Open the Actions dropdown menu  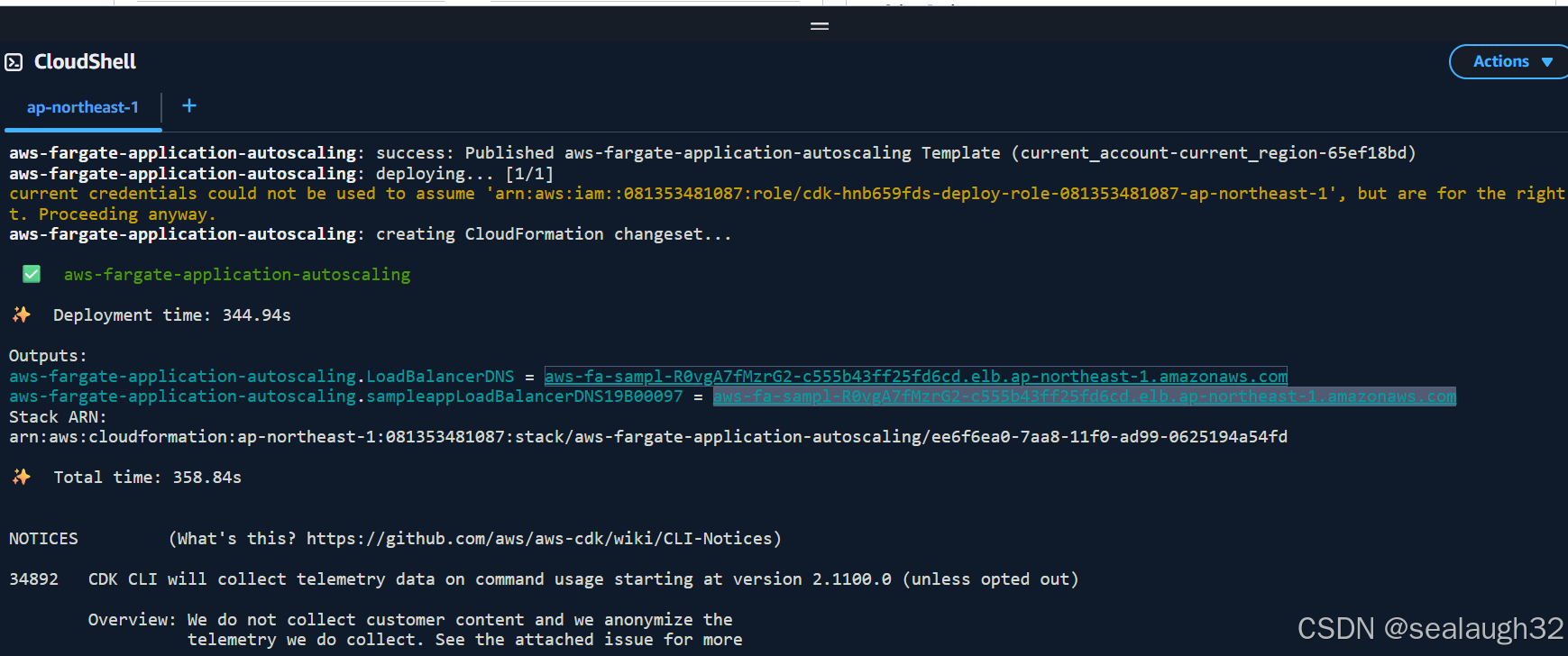(x=1511, y=61)
